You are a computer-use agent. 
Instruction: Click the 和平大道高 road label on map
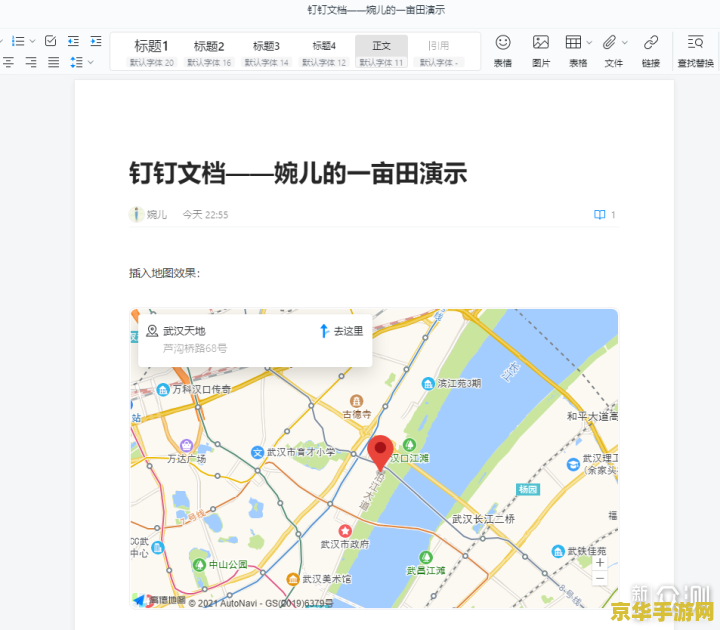592,416
